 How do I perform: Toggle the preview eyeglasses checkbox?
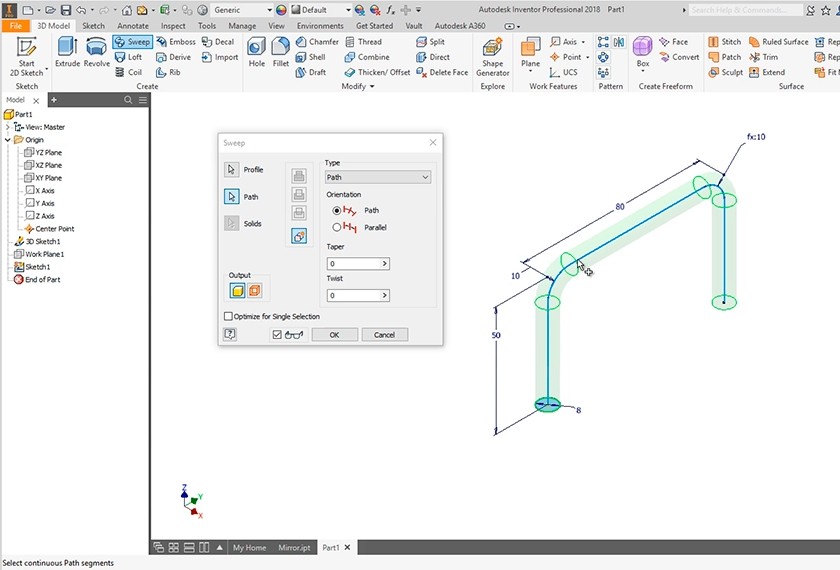pyautogui.click(x=277, y=335)
